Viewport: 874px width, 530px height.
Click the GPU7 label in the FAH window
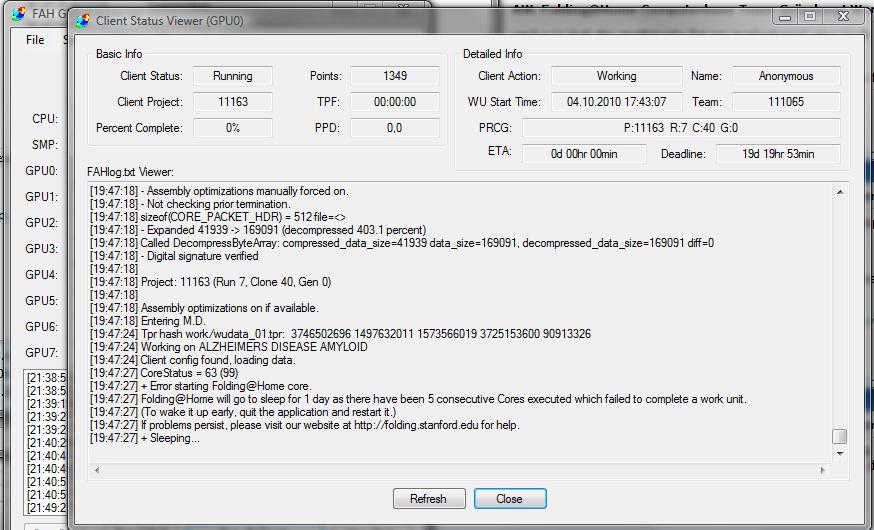click(x=41, y=352)
